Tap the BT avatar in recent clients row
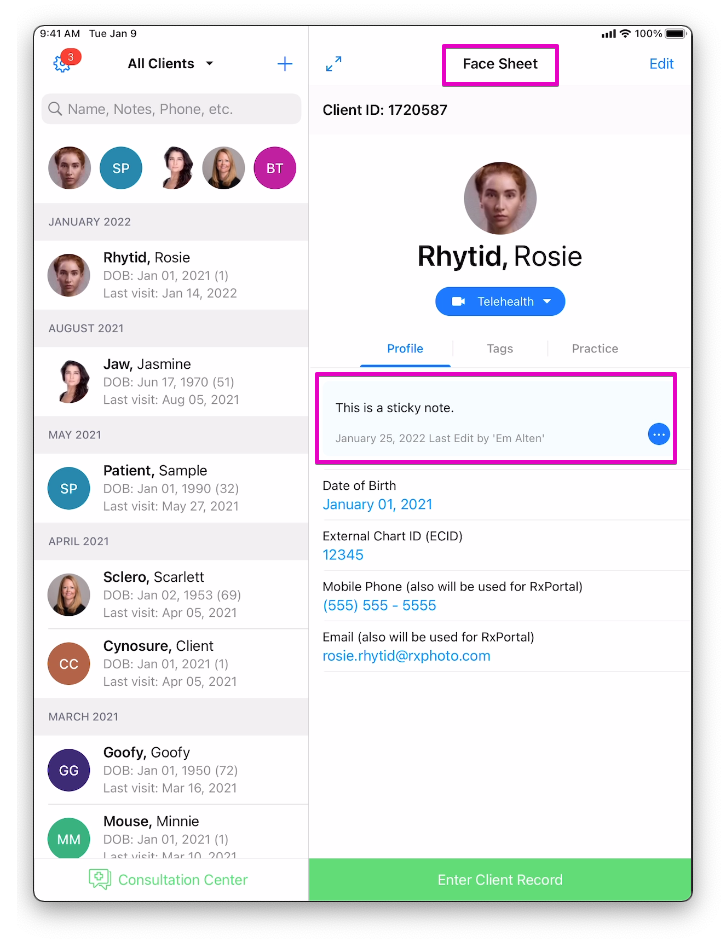The height and width of the screenshot is (943, 726). point(274,168)
